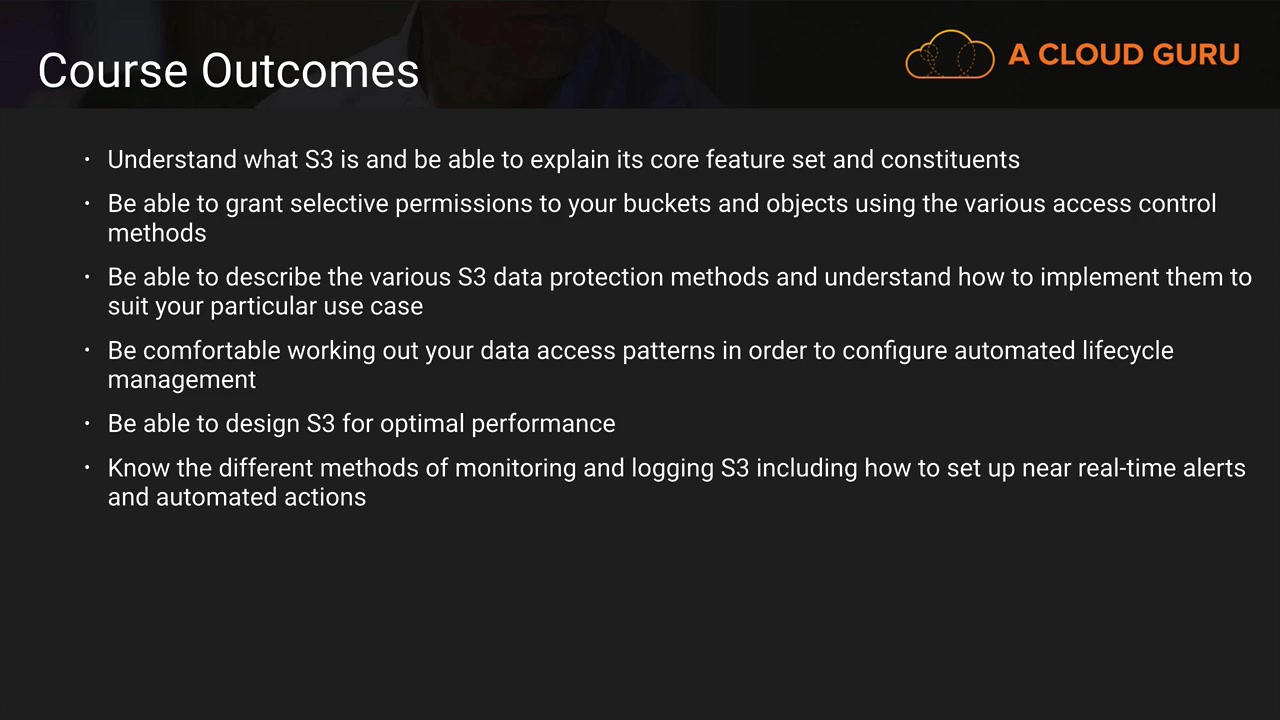Image resolution: width=1280 pixels, height=720 pixels.
Task: Click the wrapped line reading methods
Action: pos(157,233)
